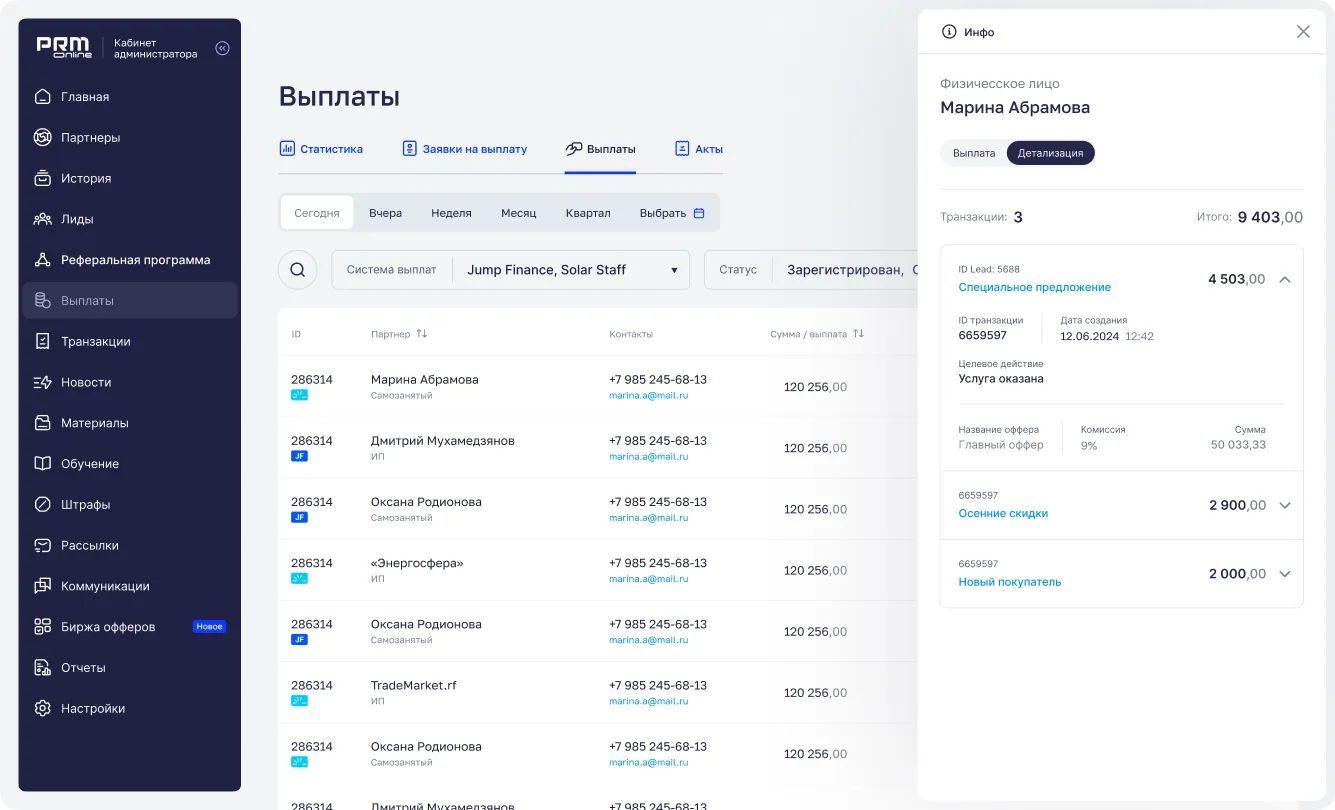Screen dimensions: 1335x810
Task: Click the Партнеры sidebar icon
Action: click(x=42, y=138)
